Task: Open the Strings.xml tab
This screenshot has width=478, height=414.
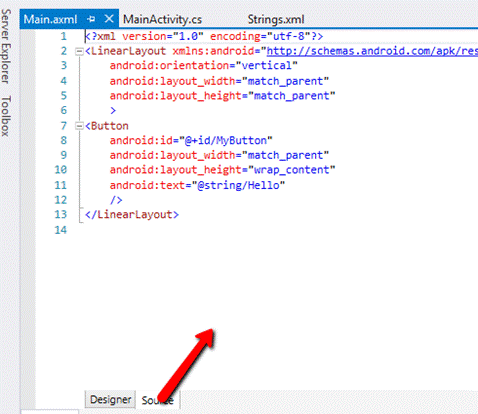Action: (x=276, y=19)
